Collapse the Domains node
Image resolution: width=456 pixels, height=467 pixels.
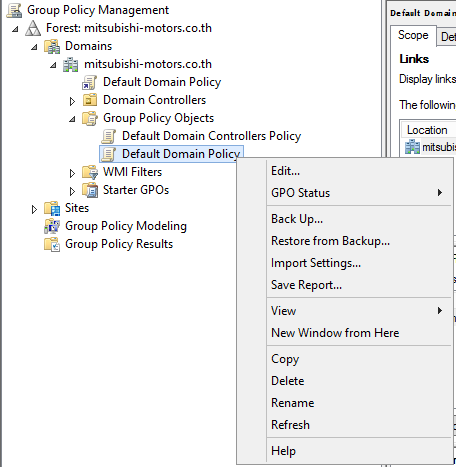34,47
